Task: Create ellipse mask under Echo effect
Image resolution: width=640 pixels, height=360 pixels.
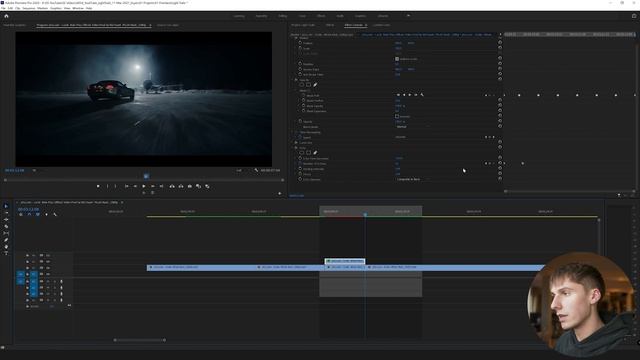Action: point(302,153)
